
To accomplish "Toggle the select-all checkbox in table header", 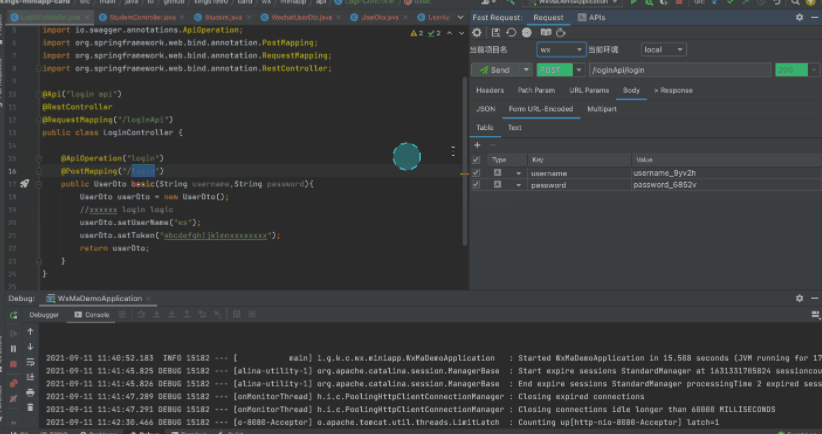I will coord(476,160).
